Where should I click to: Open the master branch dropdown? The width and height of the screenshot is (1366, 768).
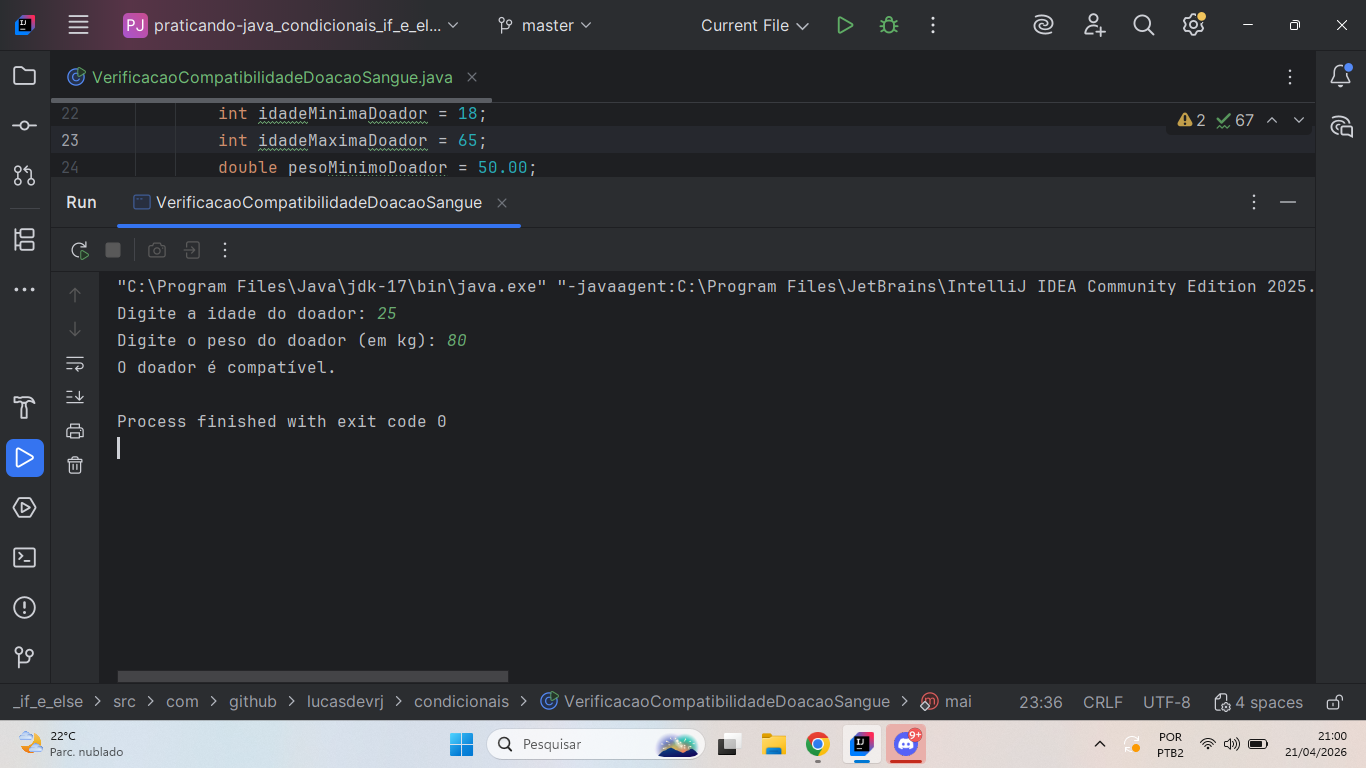click(545, 26)
